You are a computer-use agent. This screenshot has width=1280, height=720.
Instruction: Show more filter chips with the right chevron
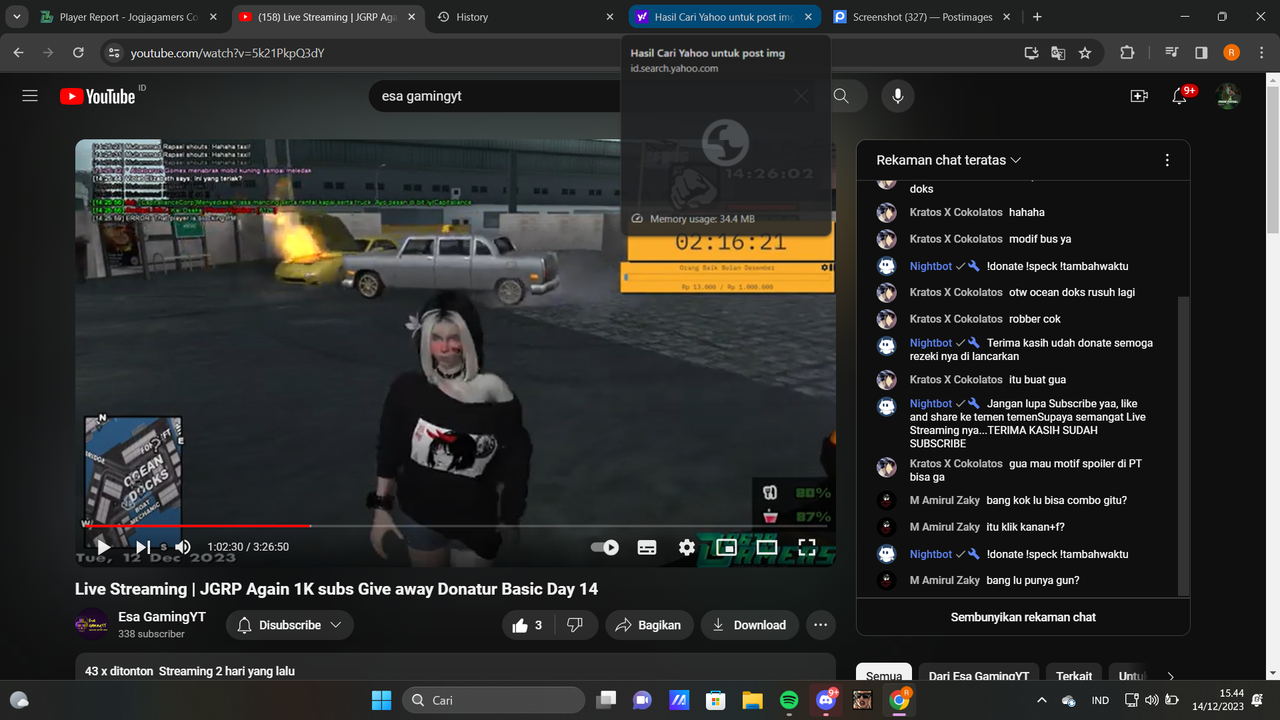click(x=1171, y=676)
